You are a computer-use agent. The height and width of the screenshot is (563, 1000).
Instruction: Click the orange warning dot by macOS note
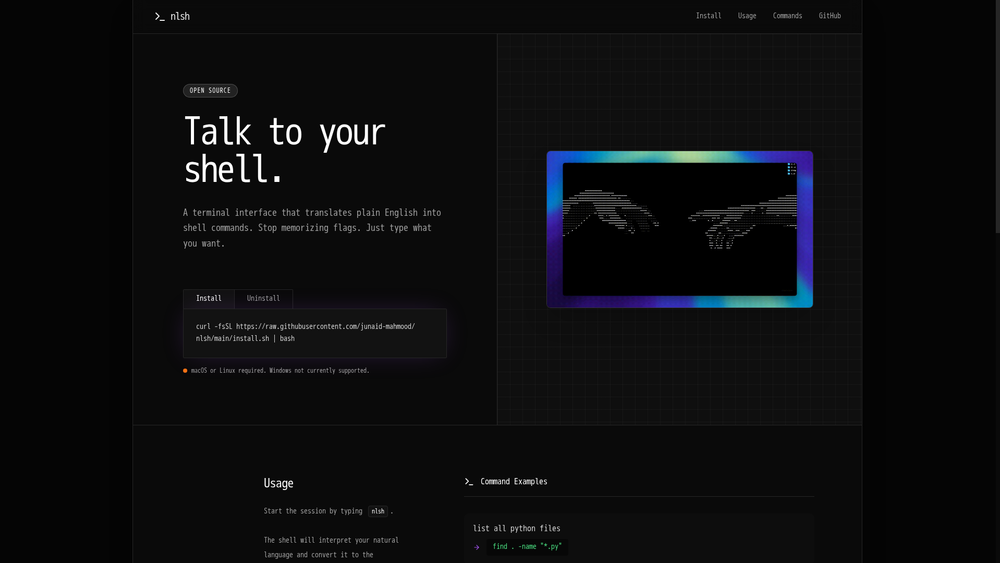(185, 370)
